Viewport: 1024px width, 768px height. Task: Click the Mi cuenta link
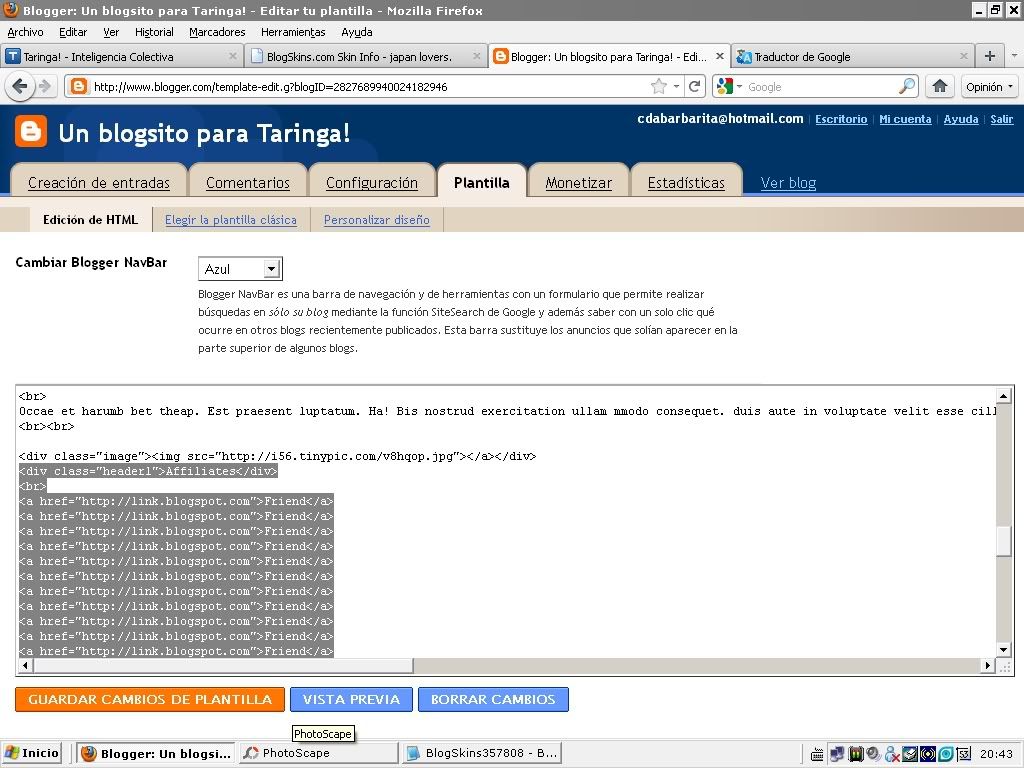[905, 119]
